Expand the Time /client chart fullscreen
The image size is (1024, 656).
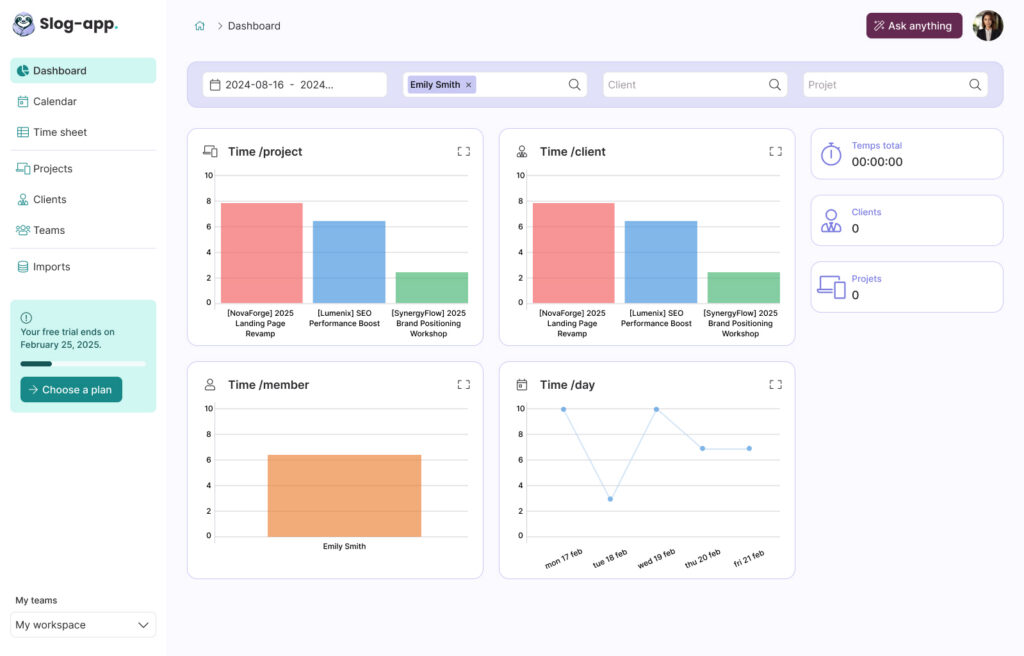pos(775,152)
